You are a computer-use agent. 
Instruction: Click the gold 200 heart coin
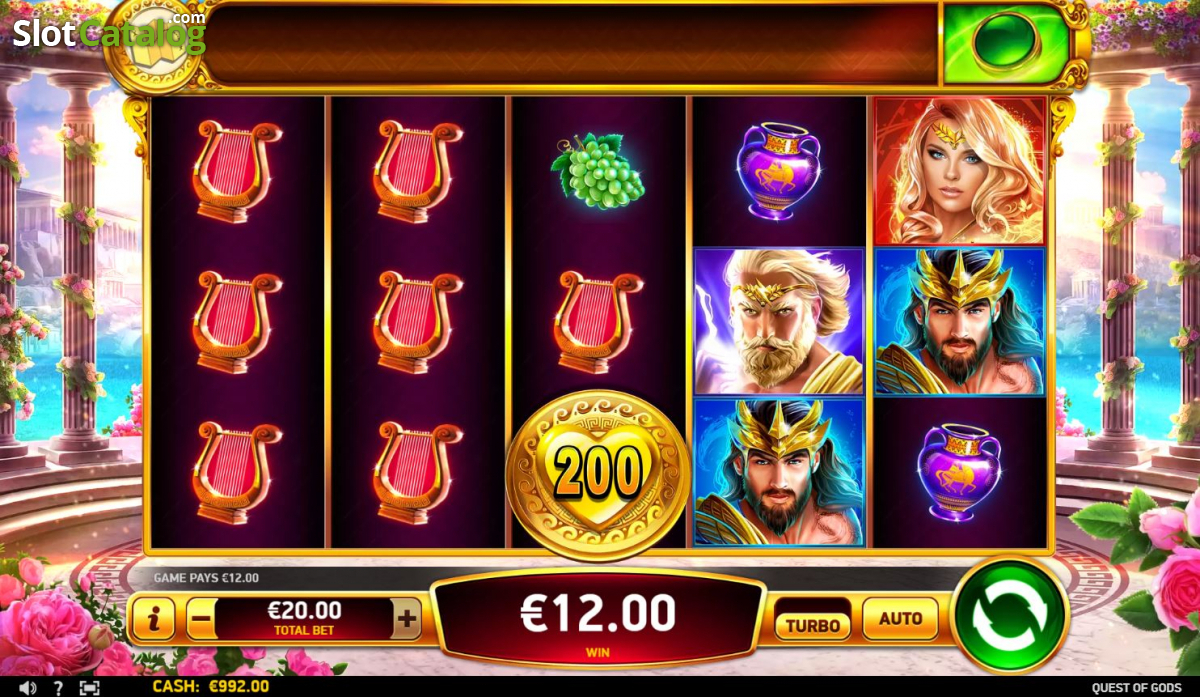click(598, 474)
